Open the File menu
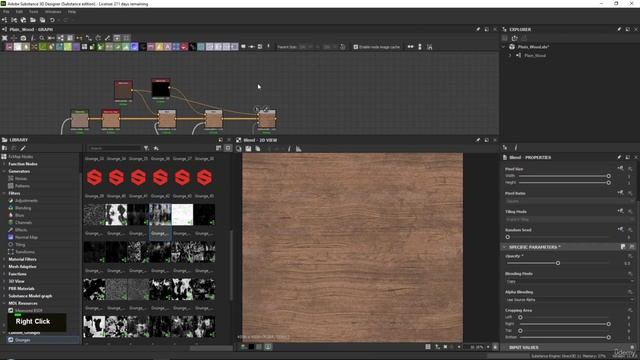The width and height of the screenshot is (640, 360). tap(6, 12)
